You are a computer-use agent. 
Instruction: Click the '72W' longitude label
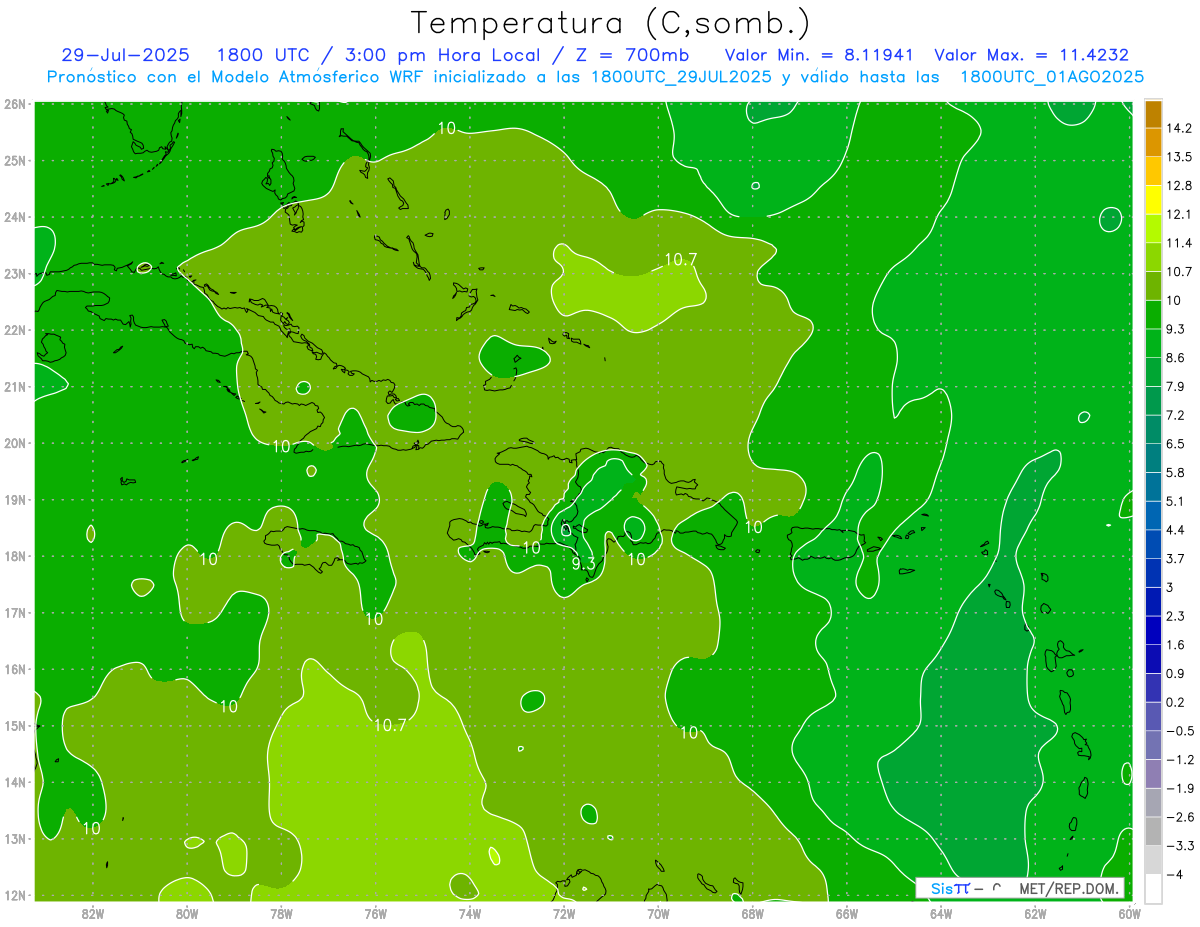click(x=564, y=912)
